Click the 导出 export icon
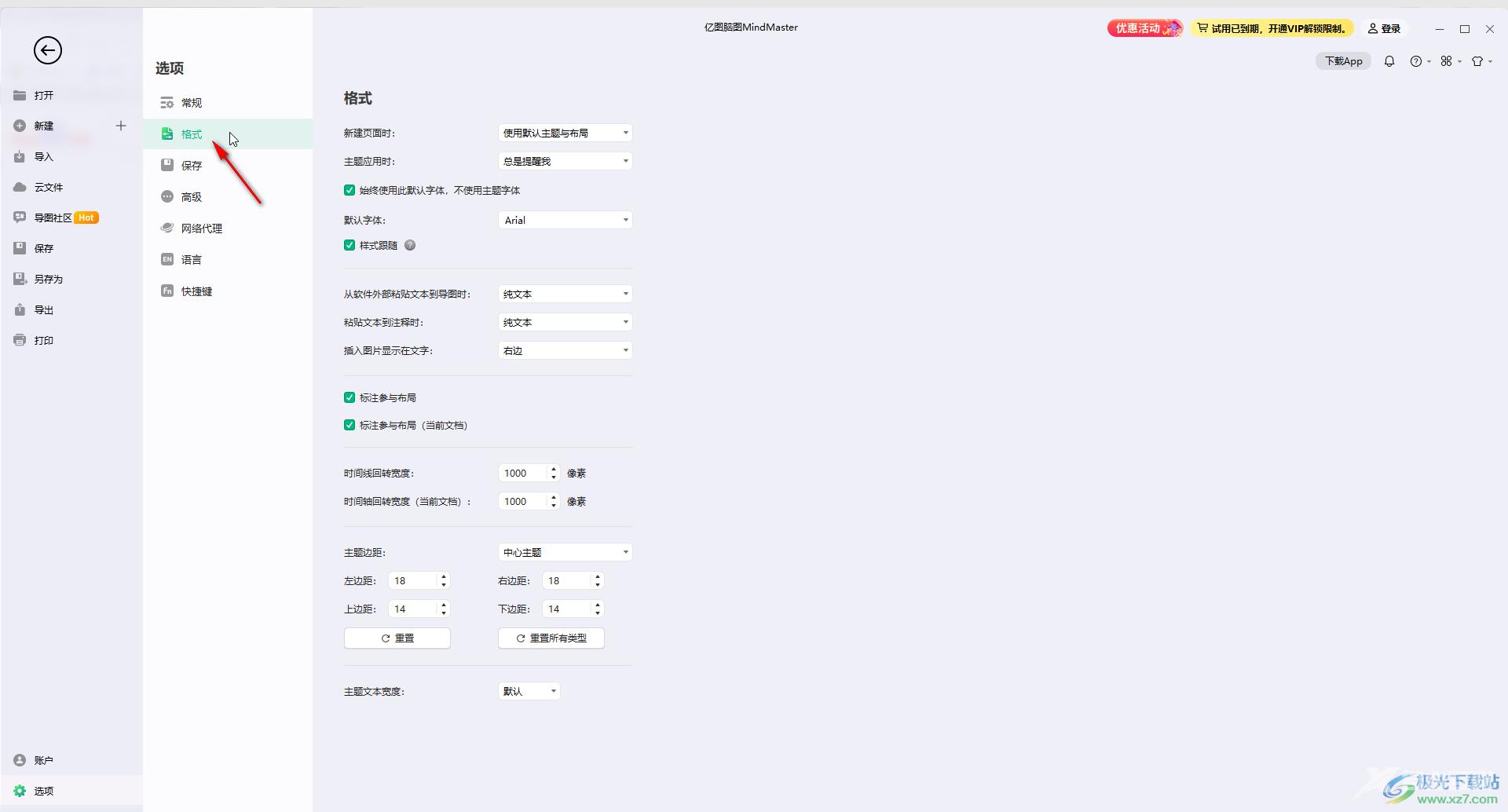 pyautogui.click(x=20, y=309)
